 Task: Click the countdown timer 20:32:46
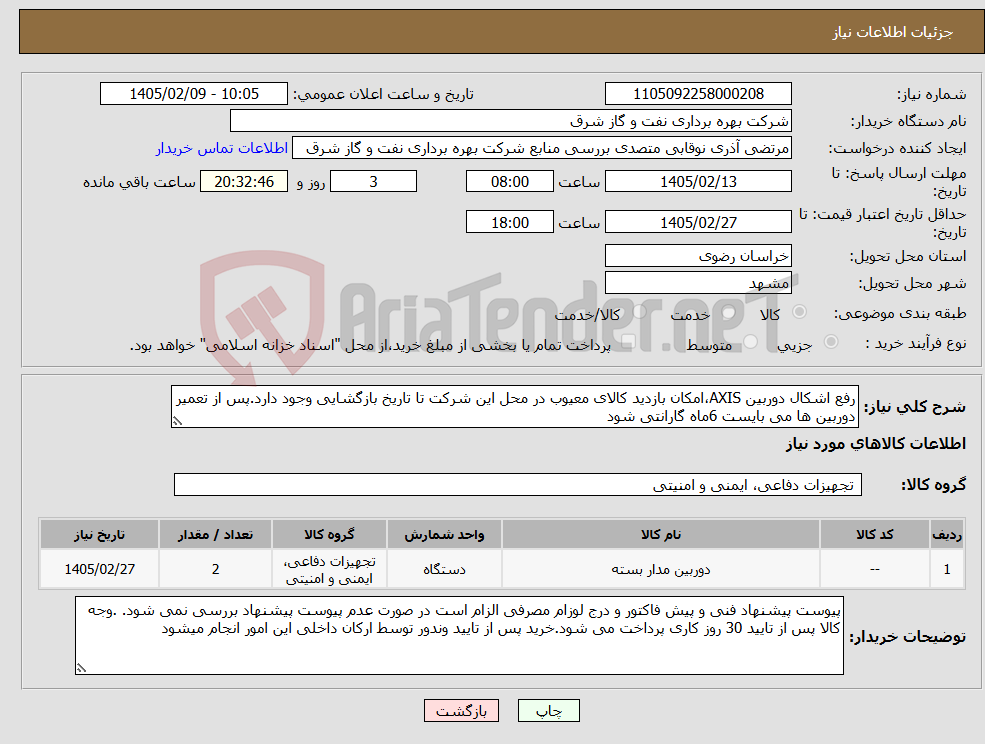(x=244, y=182)
